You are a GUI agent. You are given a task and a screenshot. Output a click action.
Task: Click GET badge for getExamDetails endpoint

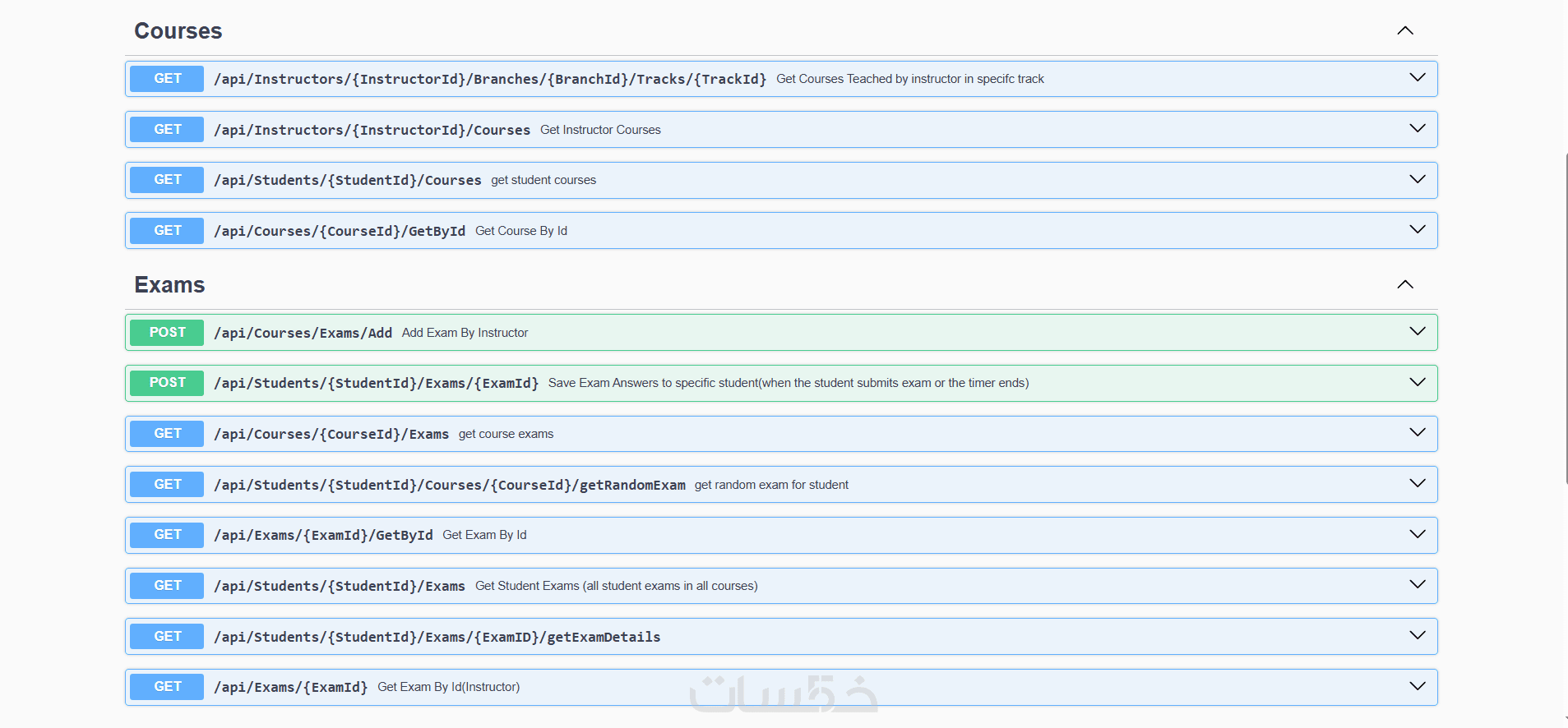167,637
